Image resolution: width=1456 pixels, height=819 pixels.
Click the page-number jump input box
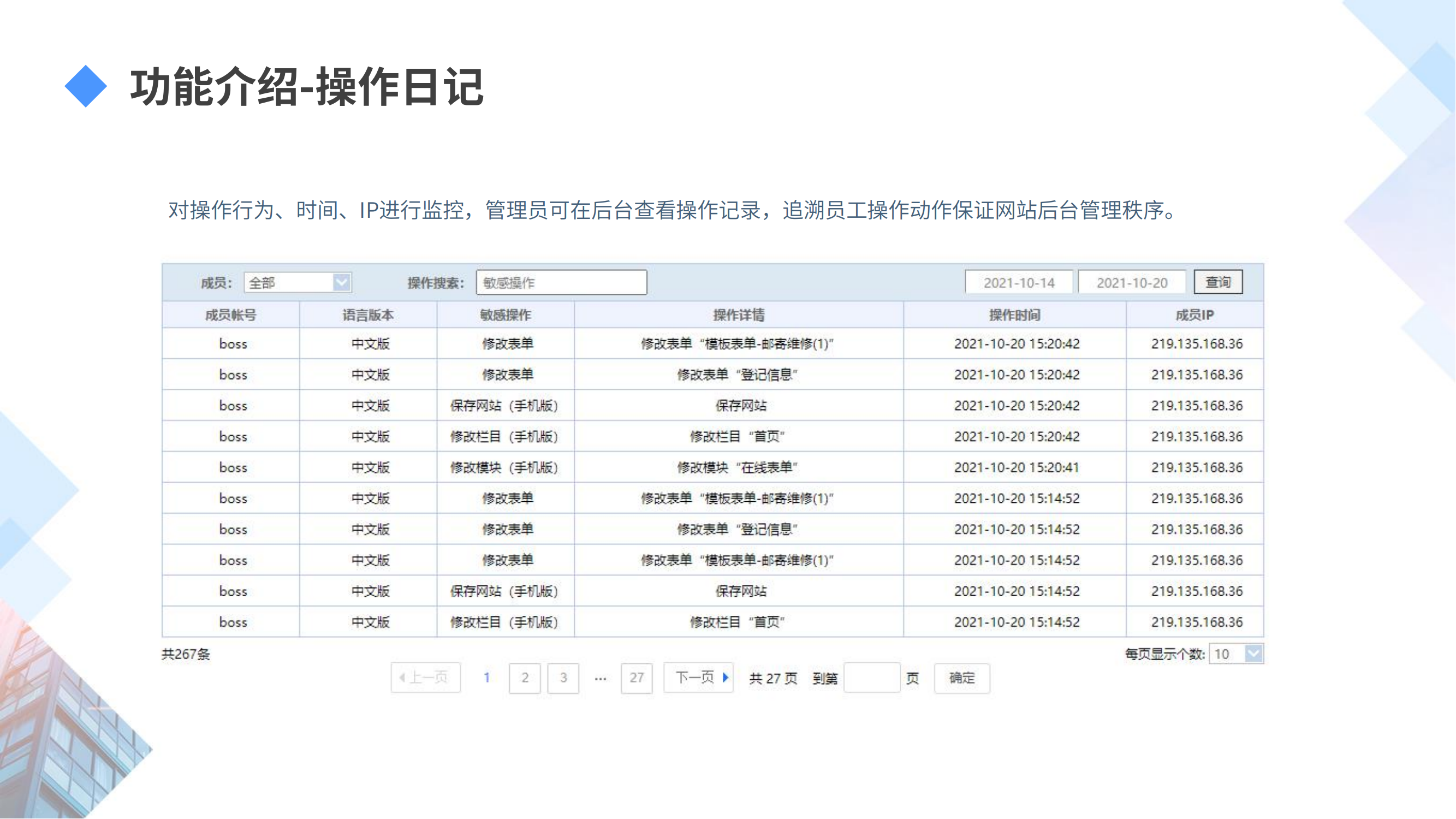[x=871, y=678]
